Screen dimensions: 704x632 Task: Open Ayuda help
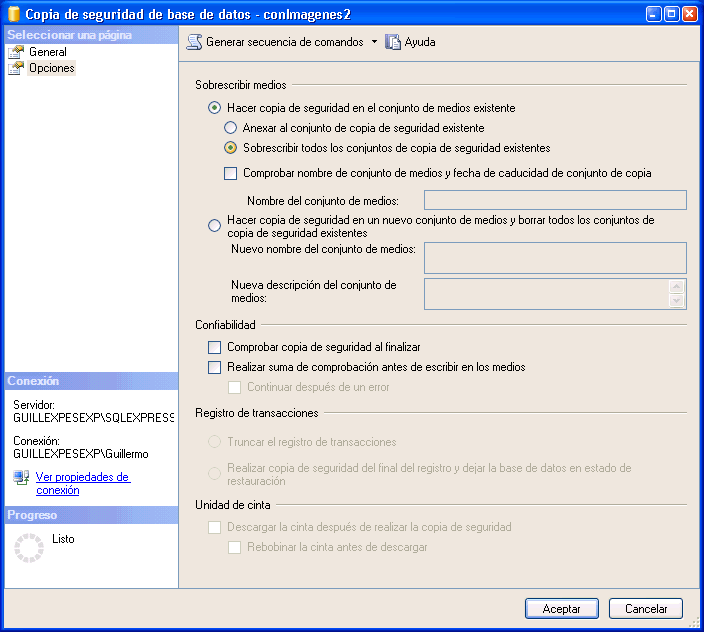pyautogui.click(x=420, y=42)
